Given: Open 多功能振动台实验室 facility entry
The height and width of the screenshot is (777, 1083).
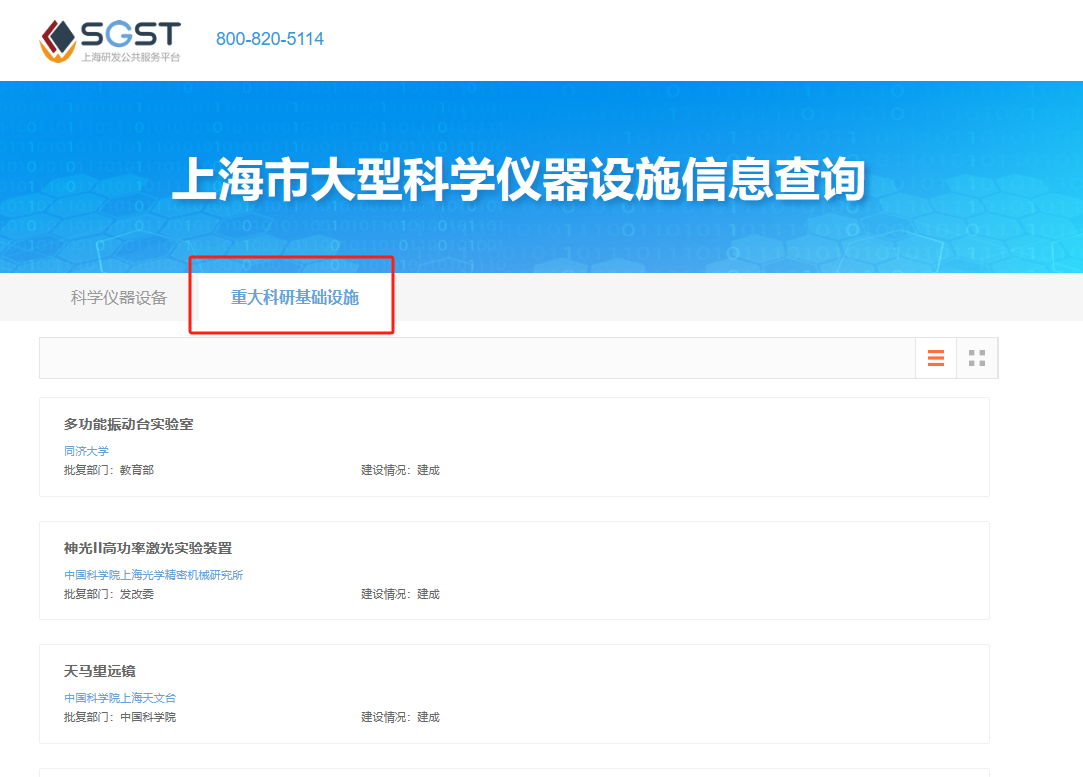Looking at the screenshot, I should pyautogui.click(x=128, y=424).
